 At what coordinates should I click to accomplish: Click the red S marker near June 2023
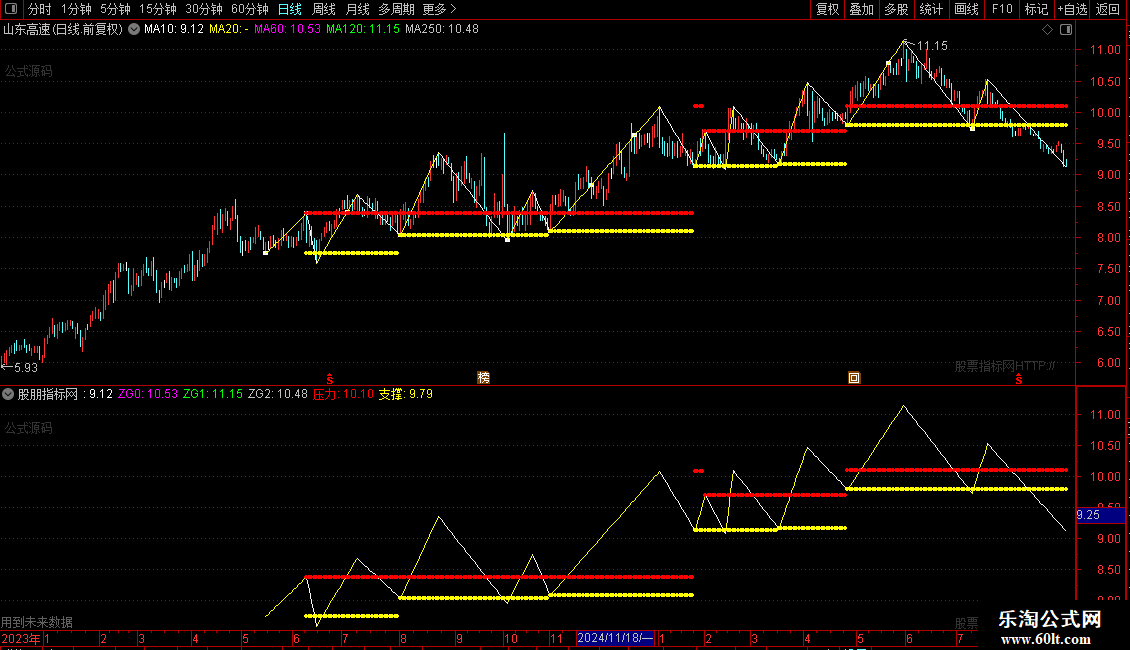329,379
